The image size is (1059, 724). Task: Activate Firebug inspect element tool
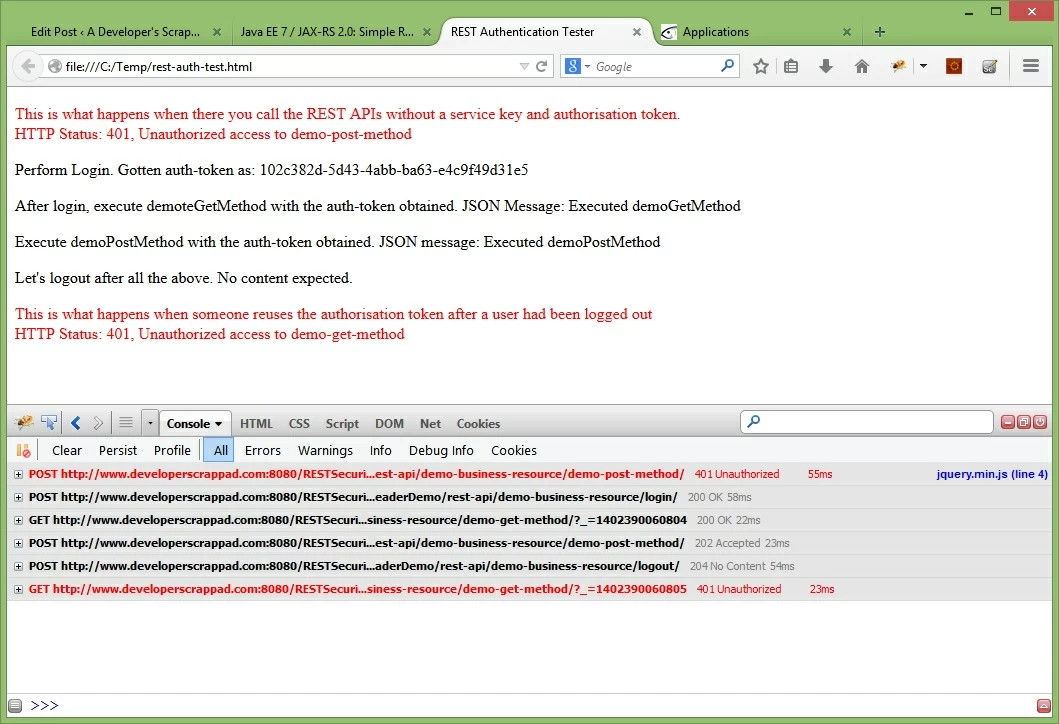pos(49,423)
